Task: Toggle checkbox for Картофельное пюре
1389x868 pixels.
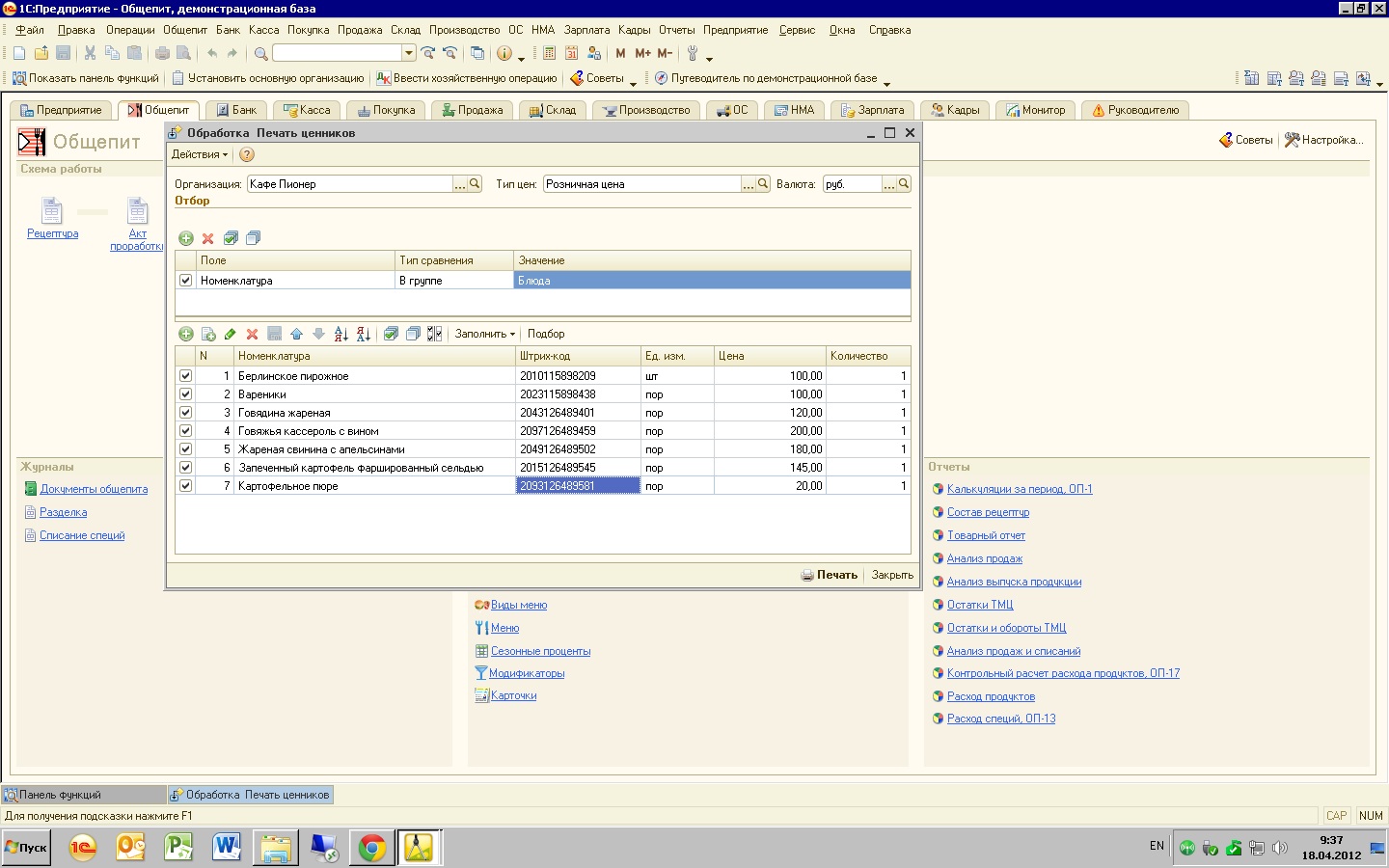Action: point(185,486)
